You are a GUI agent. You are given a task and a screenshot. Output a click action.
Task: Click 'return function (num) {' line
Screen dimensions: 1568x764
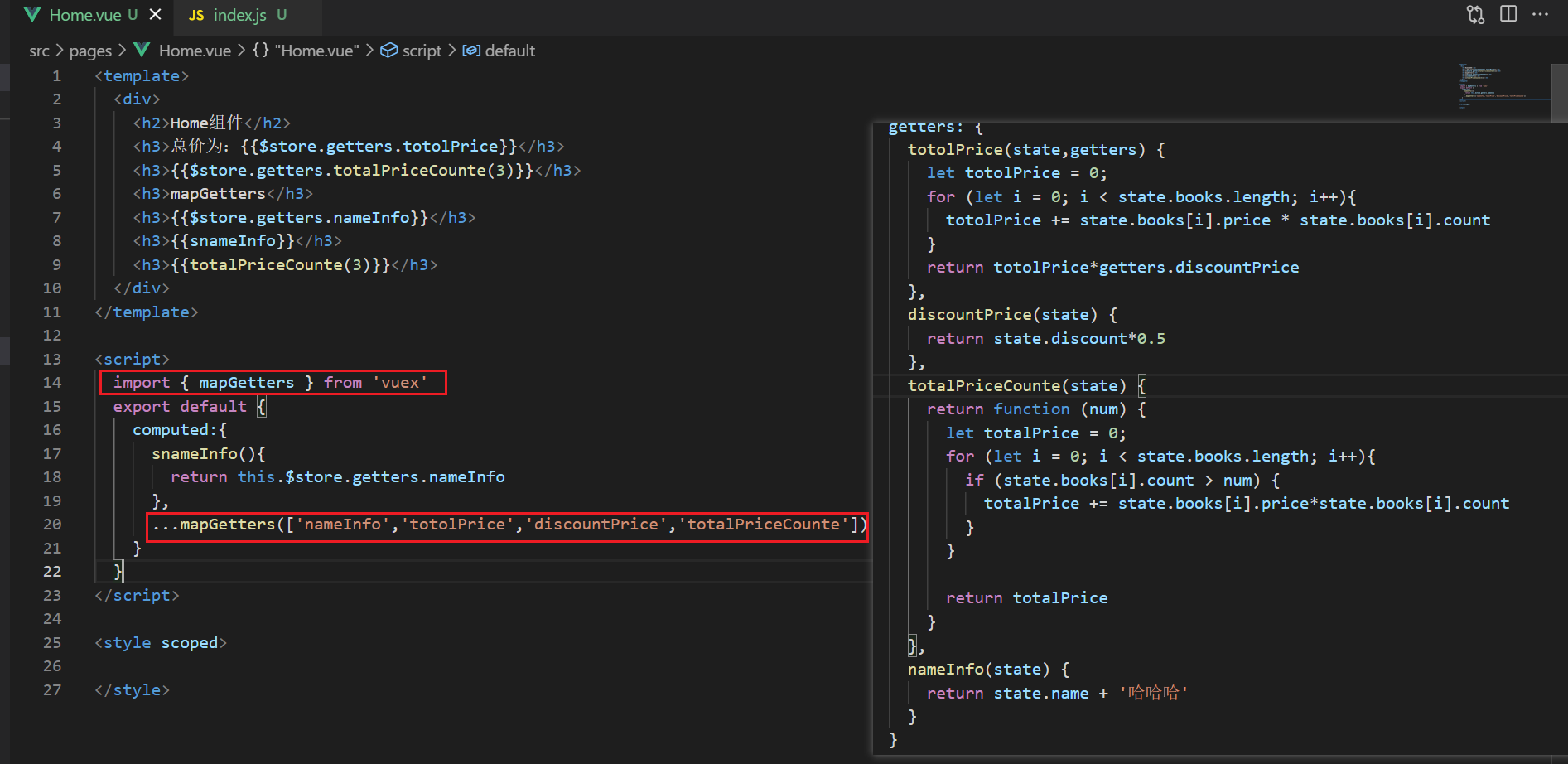[x=1036, y=409]
